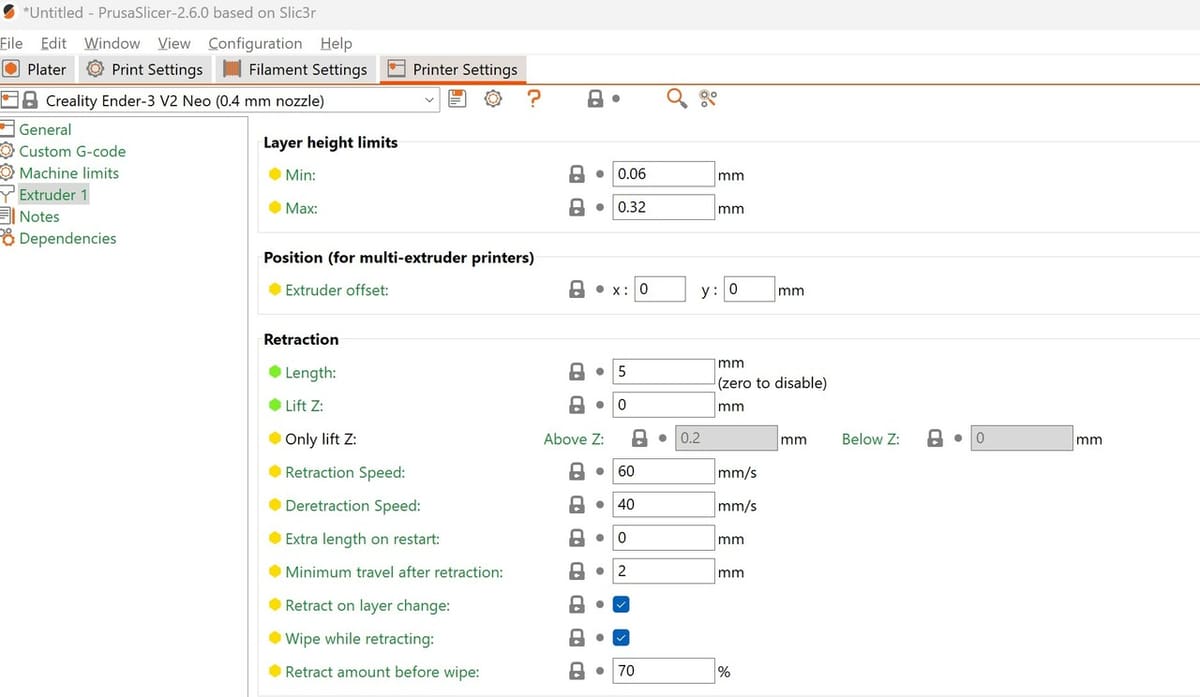Click the Deretraction Speed label
This screenshot has height=697, width=1200.
(353, 506)
